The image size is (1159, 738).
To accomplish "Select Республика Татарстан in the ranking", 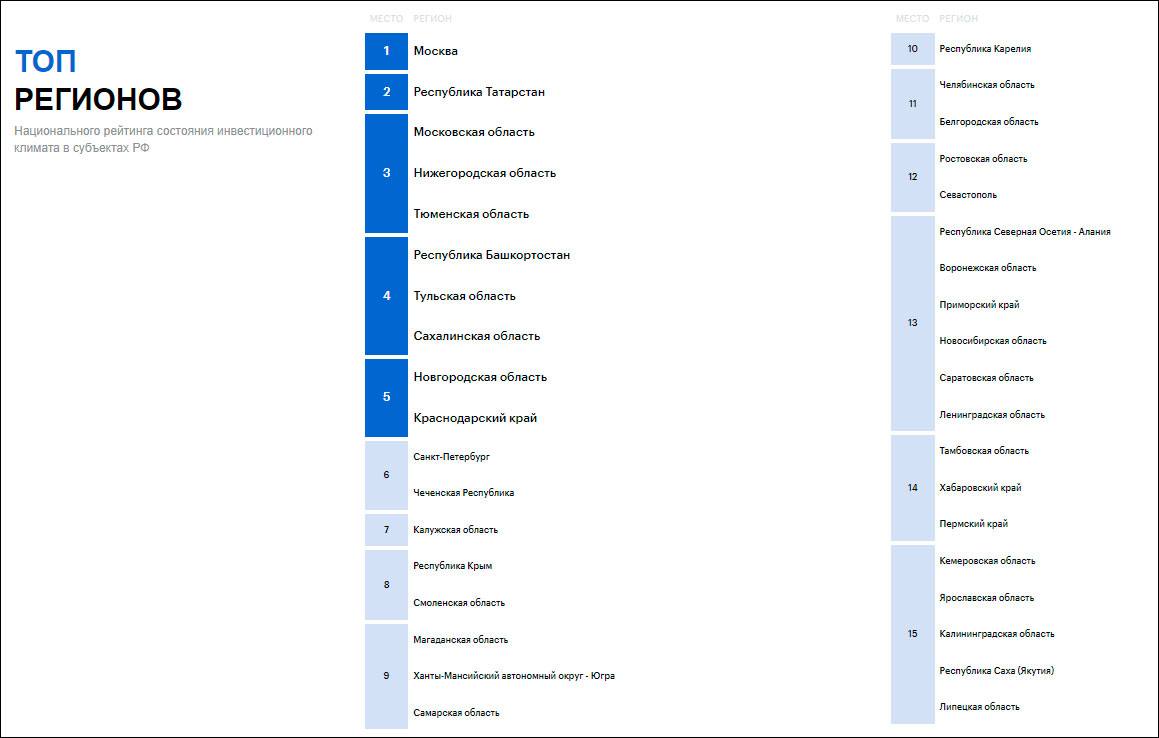I will 479,92.
